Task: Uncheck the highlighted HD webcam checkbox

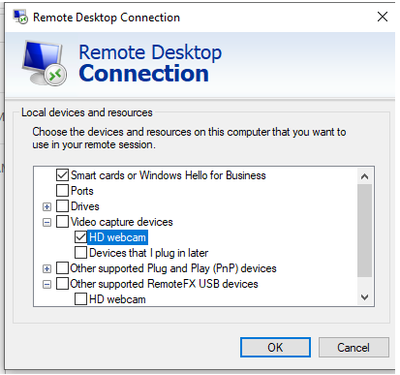Action: (81, 237)
